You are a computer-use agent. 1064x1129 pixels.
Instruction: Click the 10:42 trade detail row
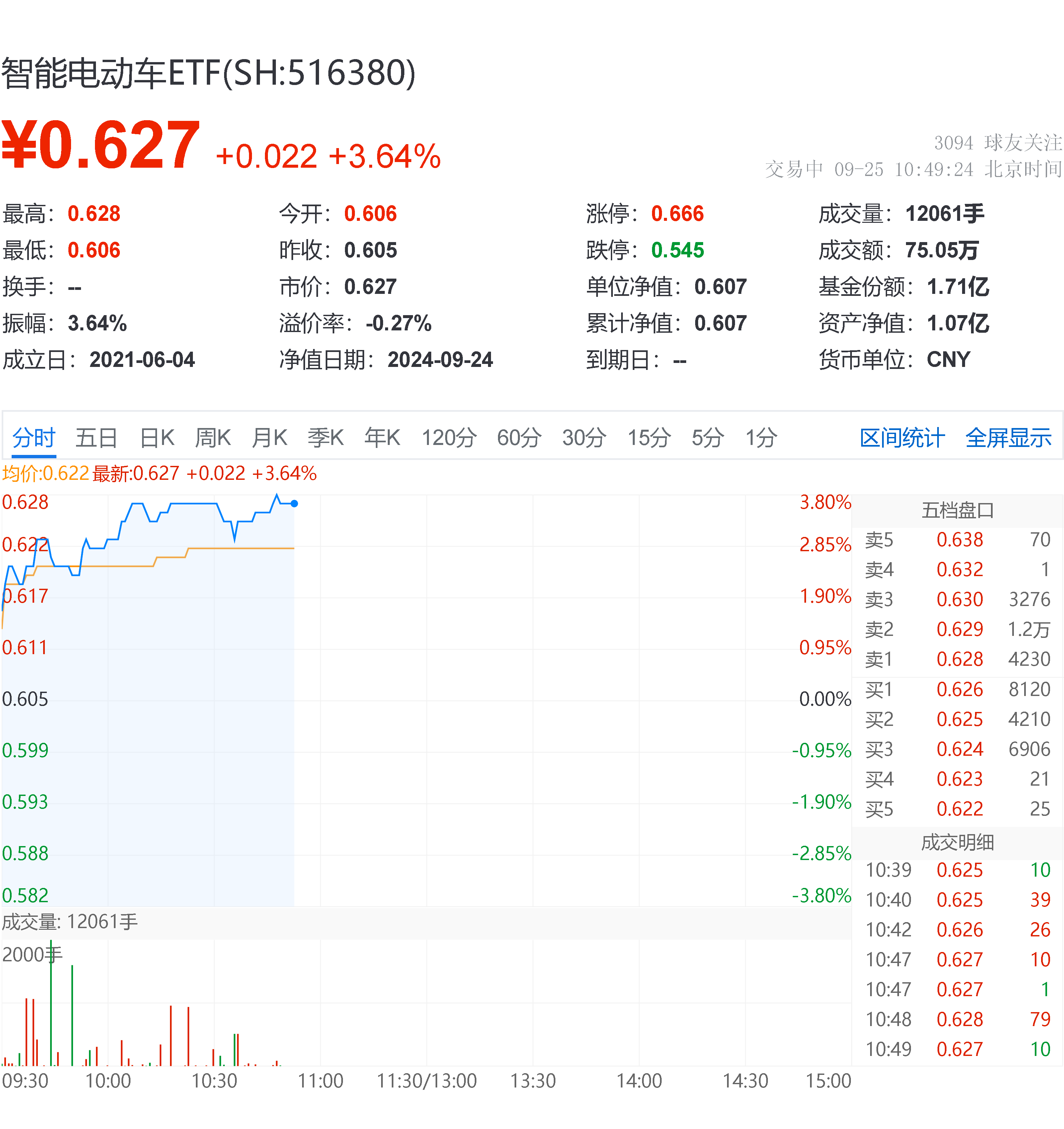coord(957,930)
